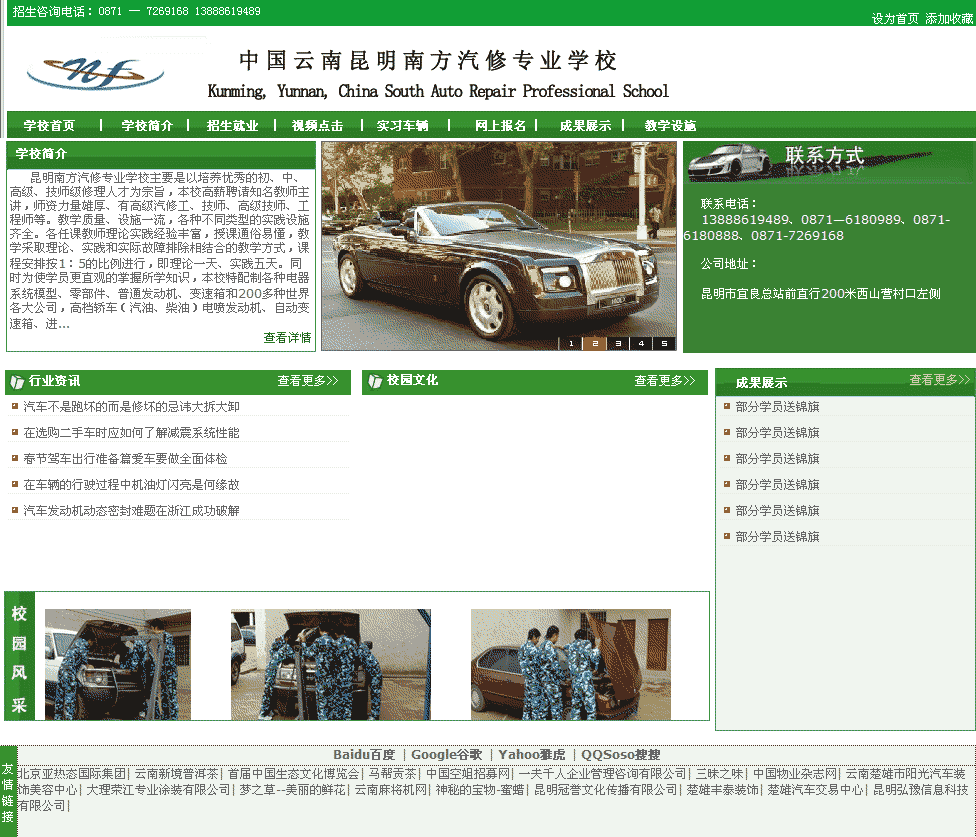Open the 学校首页 navigation menu item
Image resolution: width=976 pixels, height=837 pixels.
point(49,126)
